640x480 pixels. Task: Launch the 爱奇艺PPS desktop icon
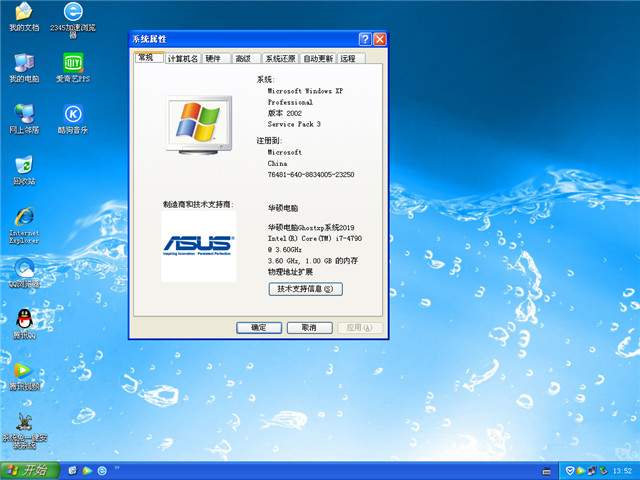pyautogui.click(x=73, y=68)
